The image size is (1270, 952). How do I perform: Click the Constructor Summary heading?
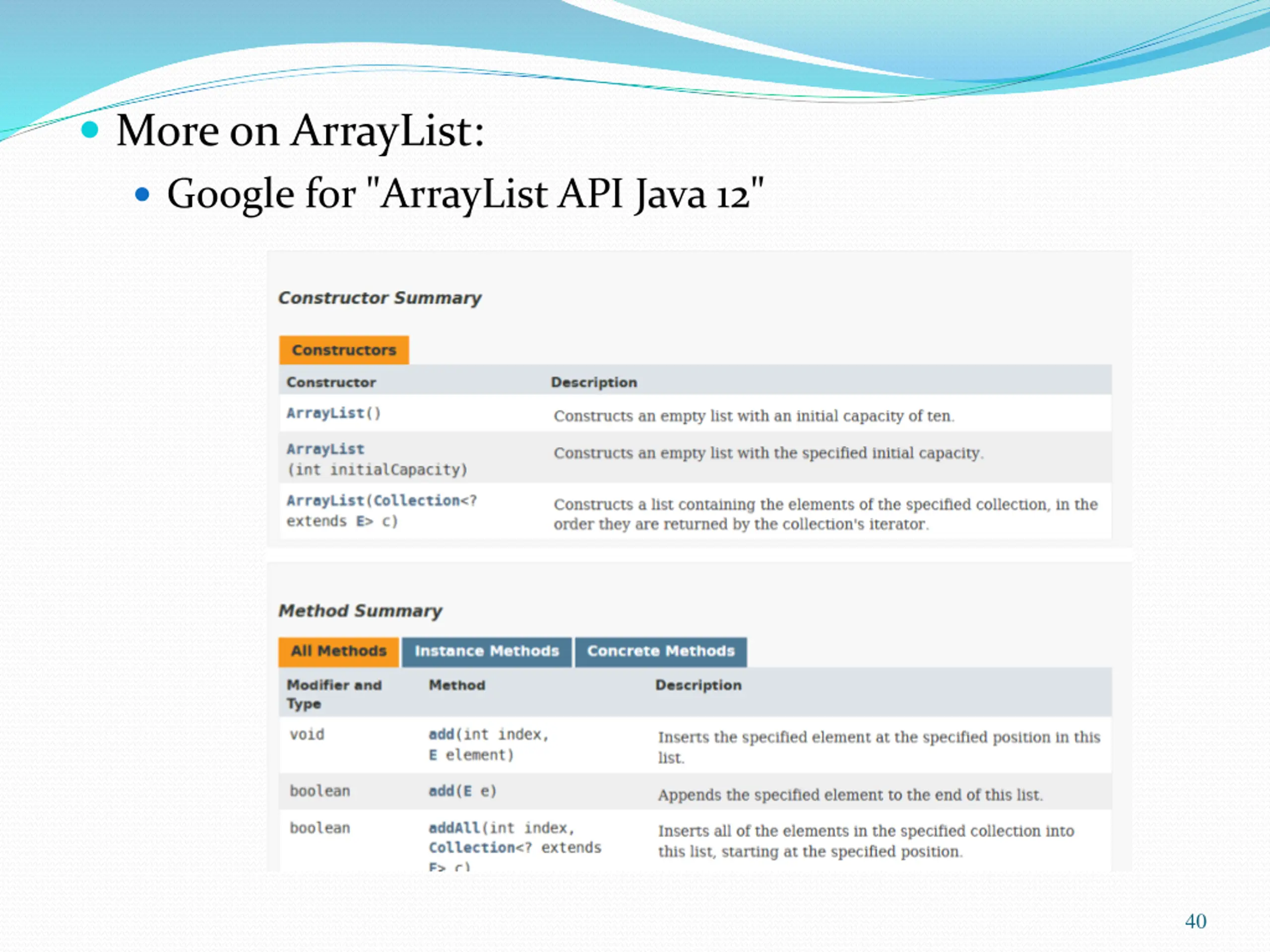[x=380, y=298]
